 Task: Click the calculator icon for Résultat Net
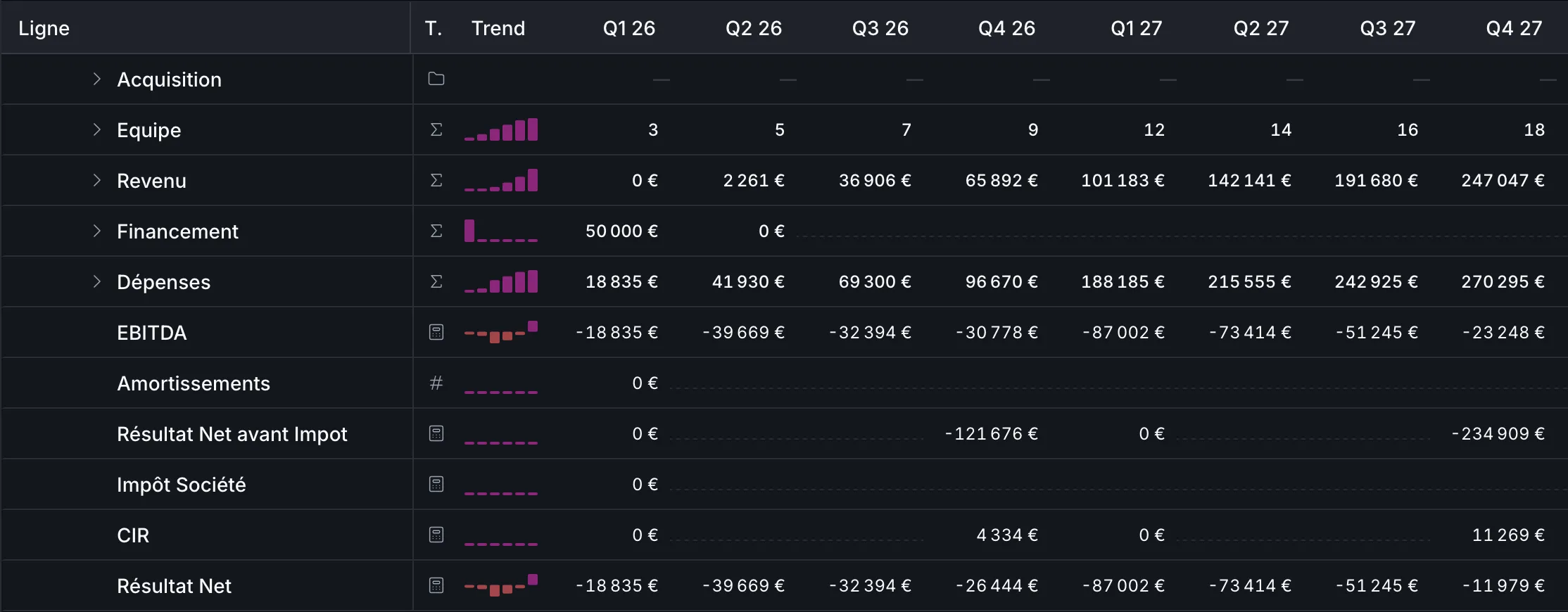point(436,585)
